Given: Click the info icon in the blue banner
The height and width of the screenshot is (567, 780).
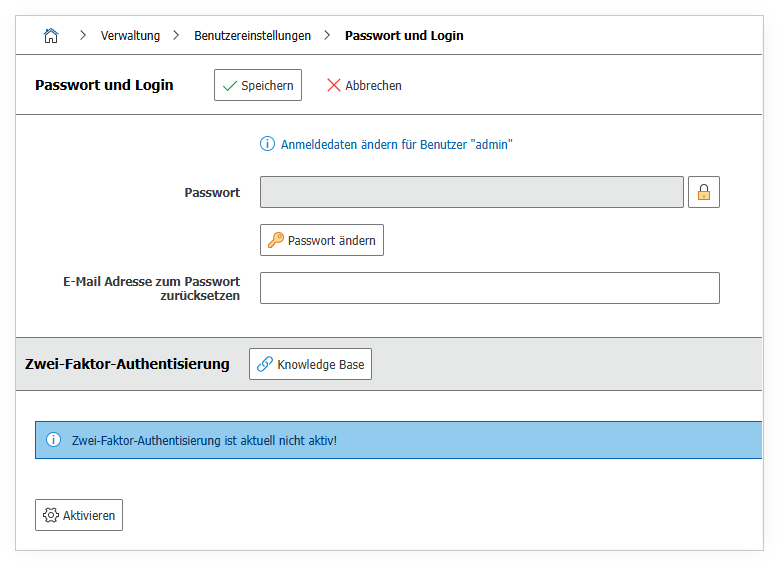Looking at the screenshot, I should coord(54,440).
